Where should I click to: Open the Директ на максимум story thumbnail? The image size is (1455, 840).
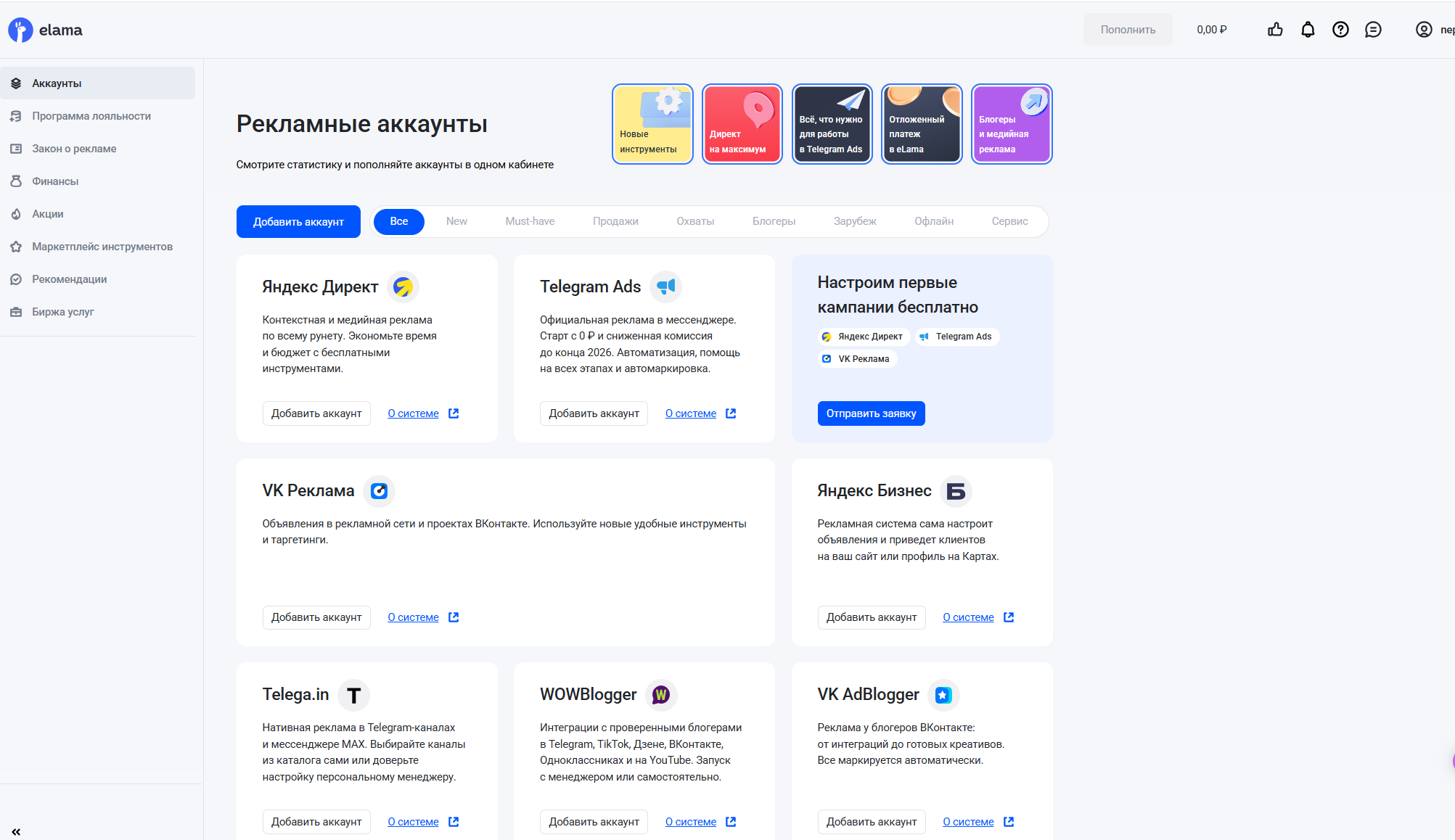pyautogui.click(x=742, y=124)
